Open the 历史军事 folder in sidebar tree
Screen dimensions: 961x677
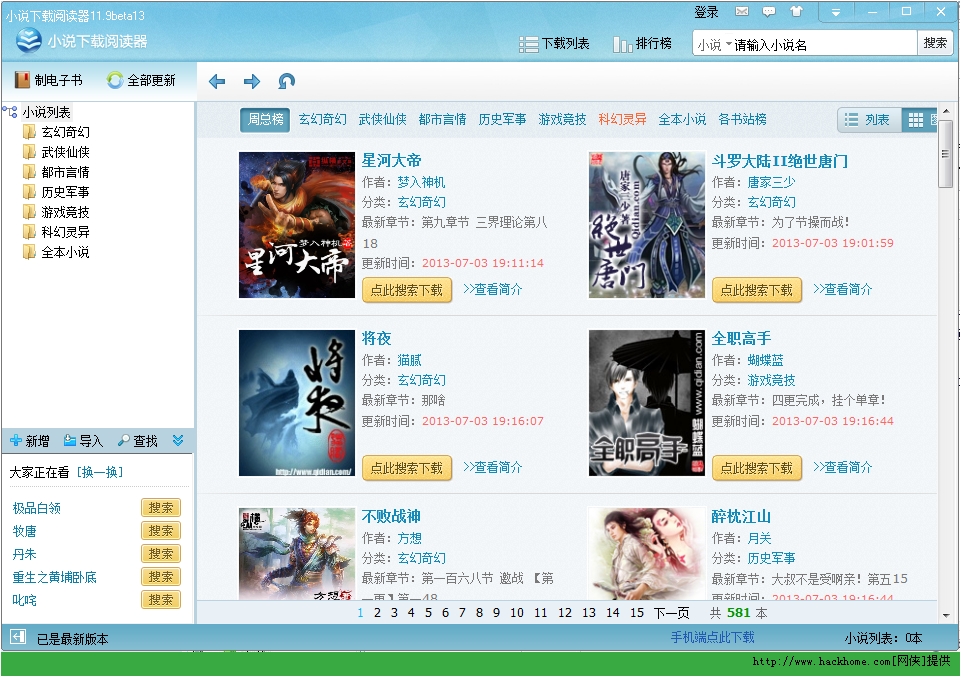point(65,192)
